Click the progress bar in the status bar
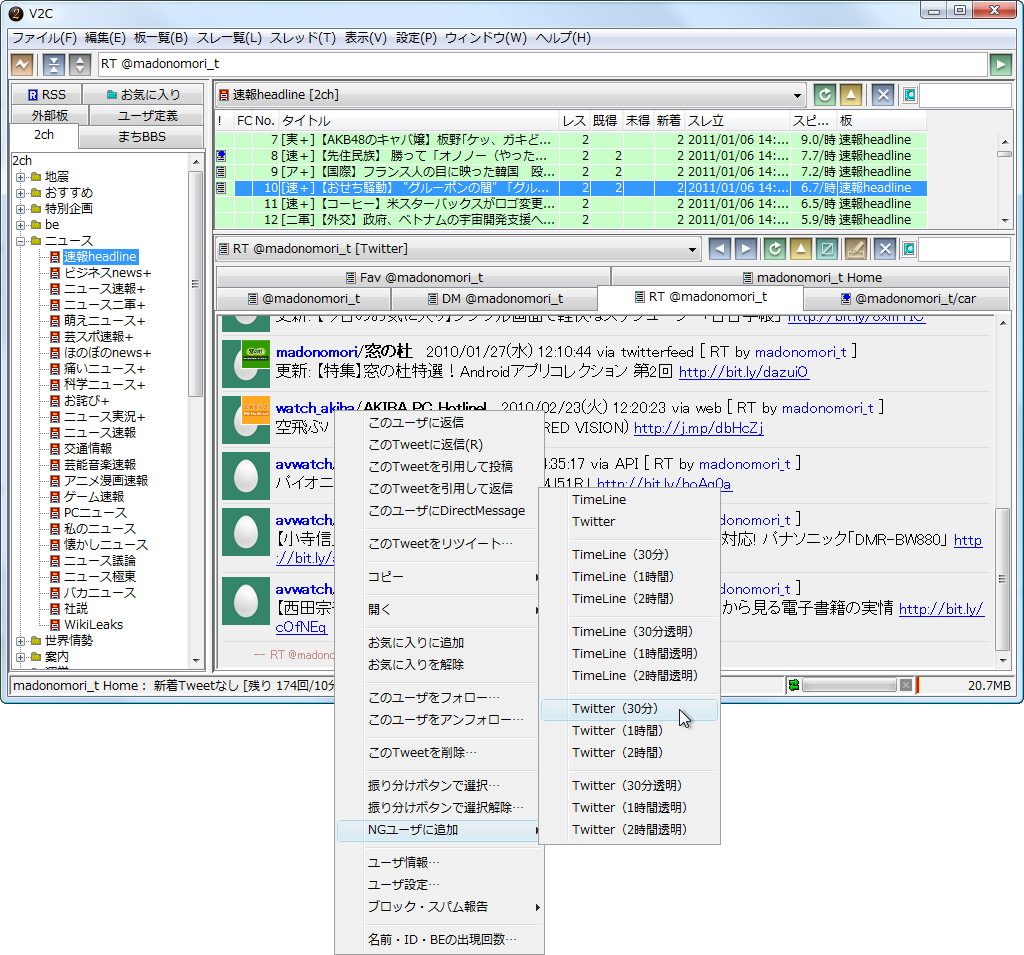 (849, 685)
